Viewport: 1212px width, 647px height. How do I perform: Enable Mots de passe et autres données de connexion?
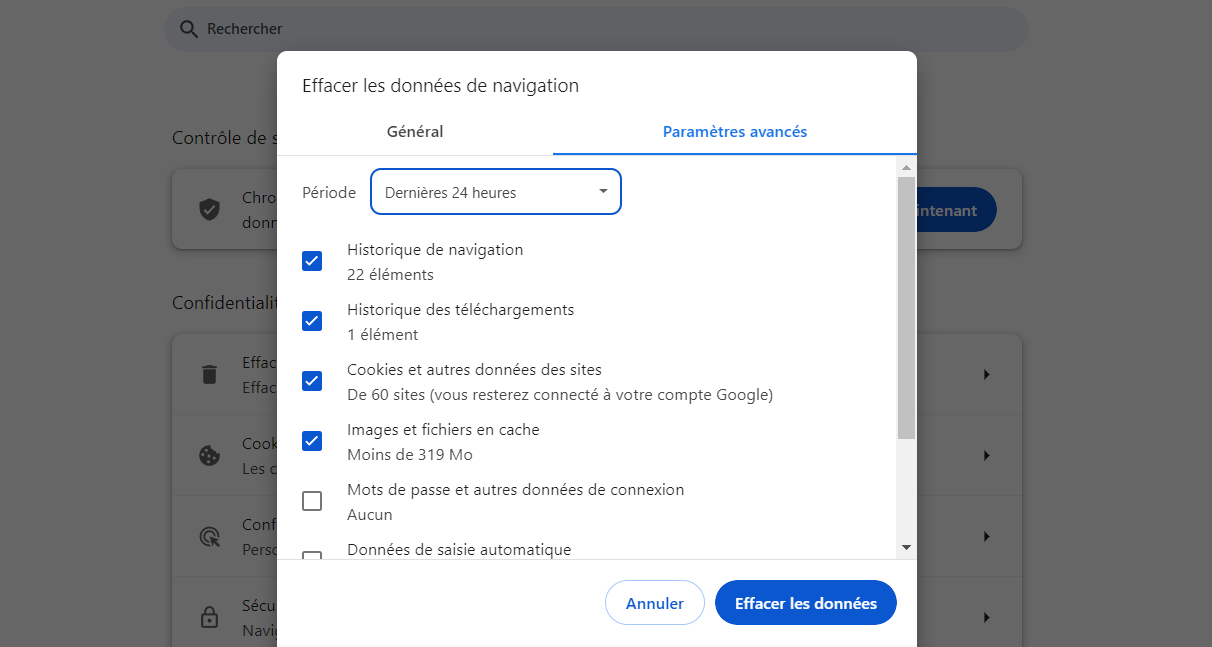coord(311,500)
